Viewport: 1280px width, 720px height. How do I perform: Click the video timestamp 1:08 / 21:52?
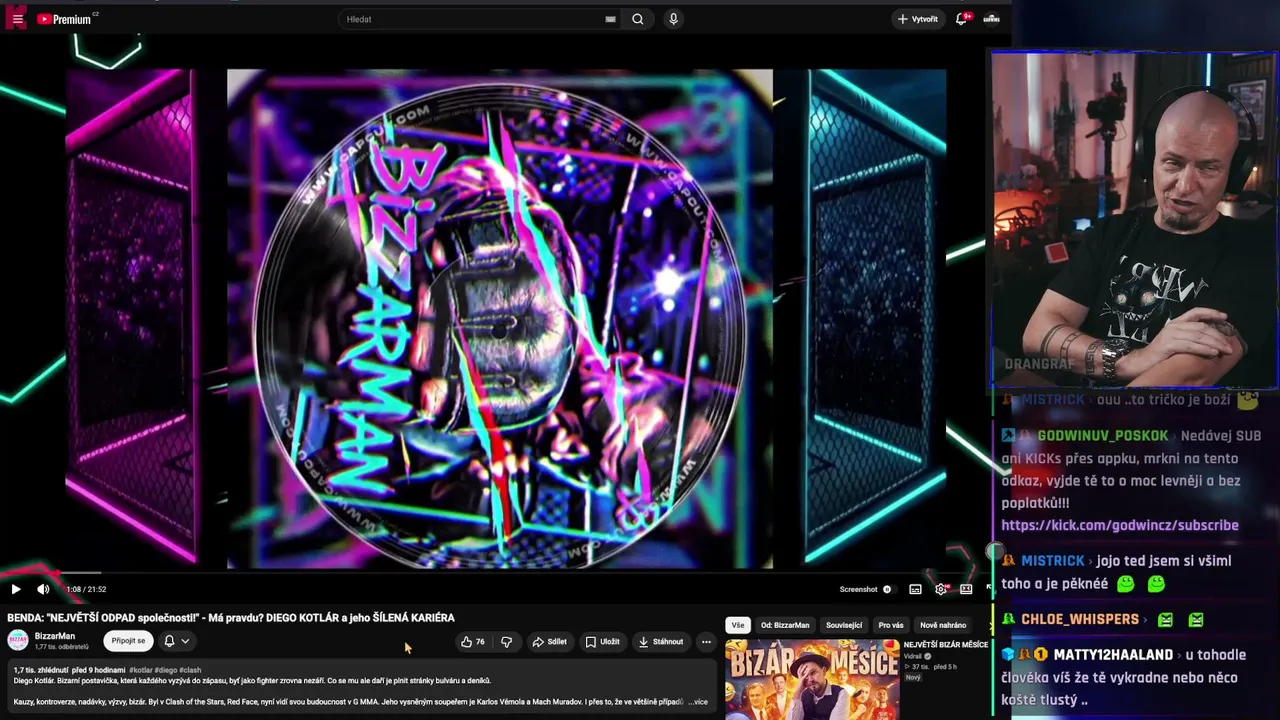86,589
